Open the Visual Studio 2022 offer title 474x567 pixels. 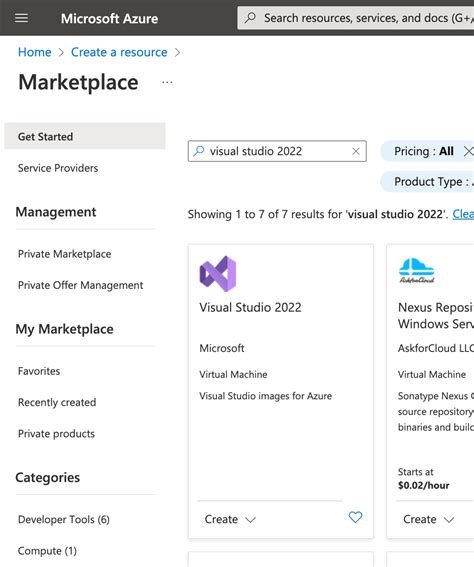coord(250,307)
